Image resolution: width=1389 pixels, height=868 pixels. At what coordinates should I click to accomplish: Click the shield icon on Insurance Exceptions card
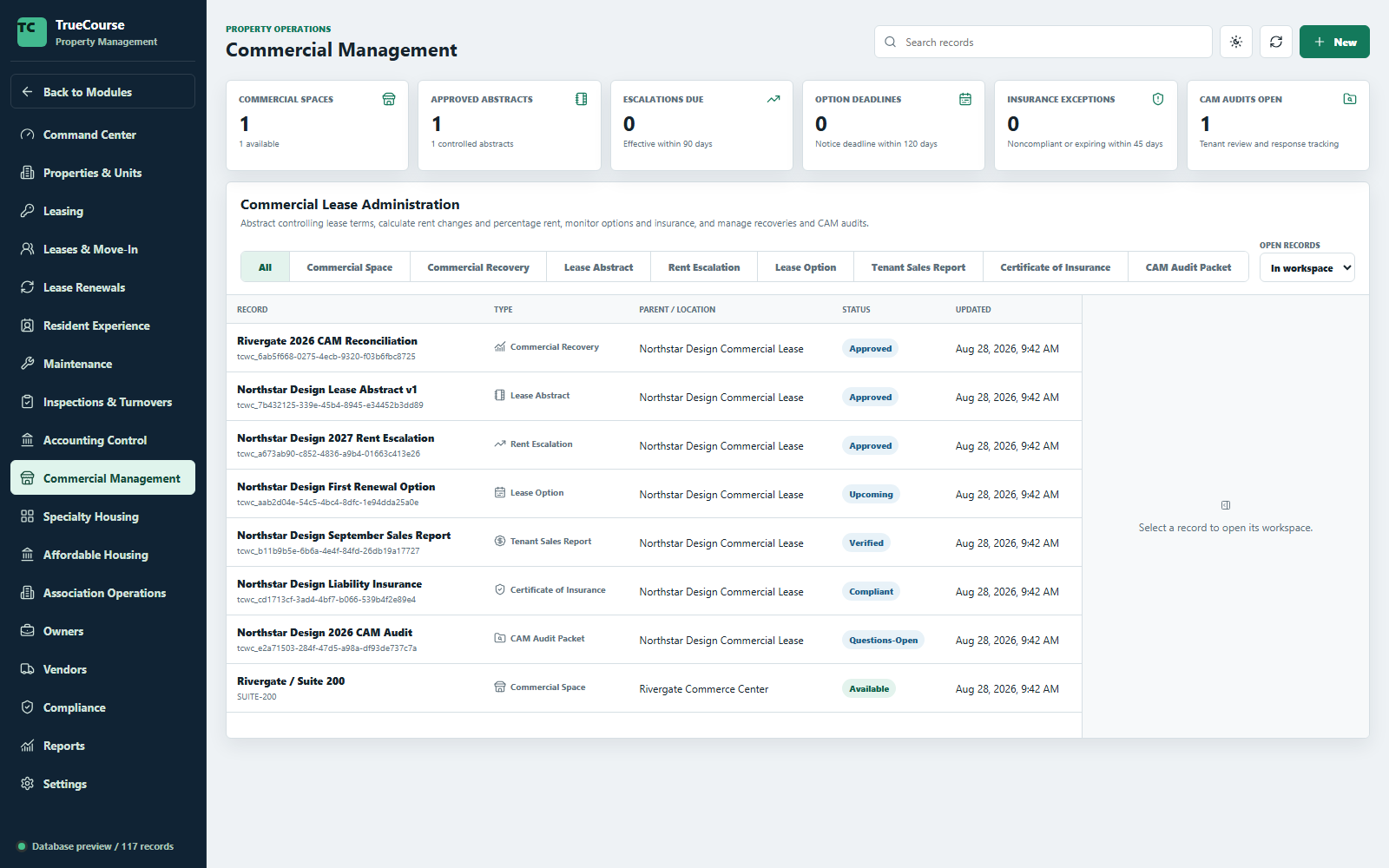[1158, 99]
